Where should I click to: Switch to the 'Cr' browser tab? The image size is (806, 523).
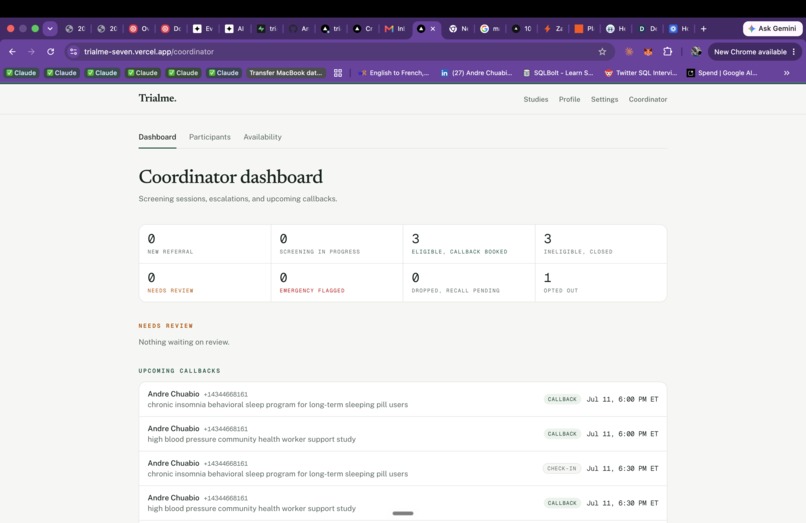[x=362, y=29]
